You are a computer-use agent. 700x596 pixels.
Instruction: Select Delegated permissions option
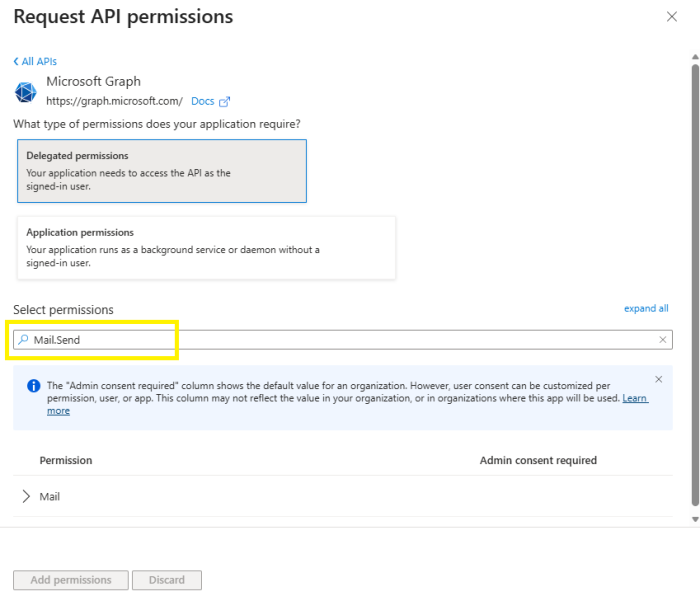(162, 171)
